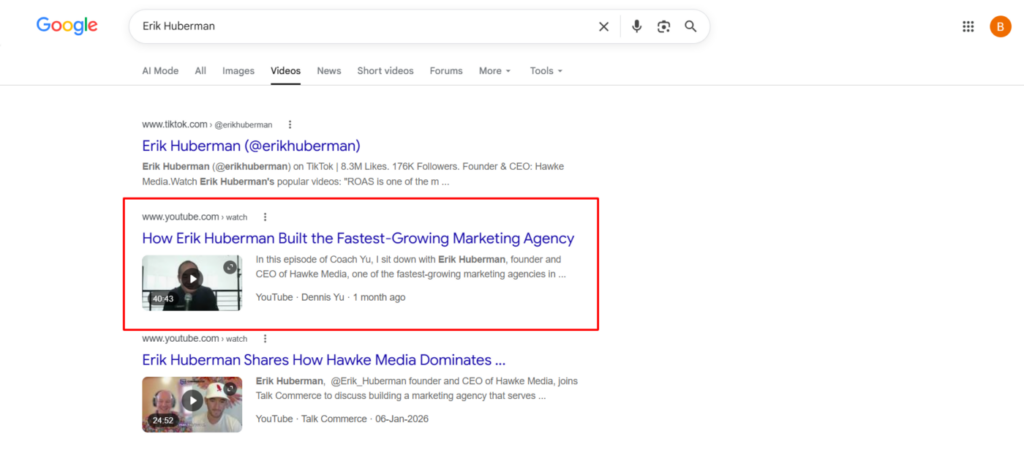Image resolution: width=1024 pixels, height=453 pixels.
Task: Open Google Lens image search
Action: click(664, 27)
